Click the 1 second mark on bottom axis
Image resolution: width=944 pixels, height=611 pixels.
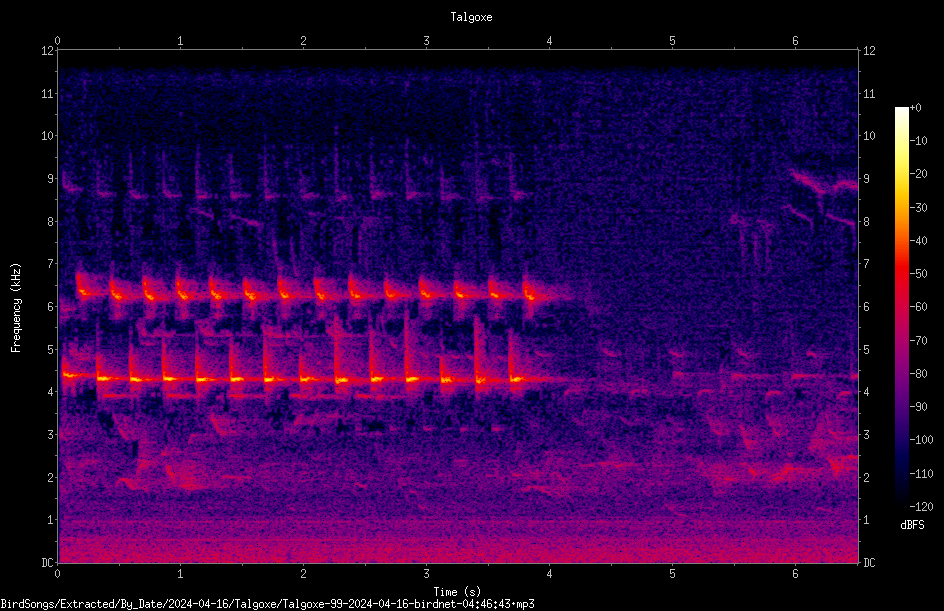click(x=180, y=574)
